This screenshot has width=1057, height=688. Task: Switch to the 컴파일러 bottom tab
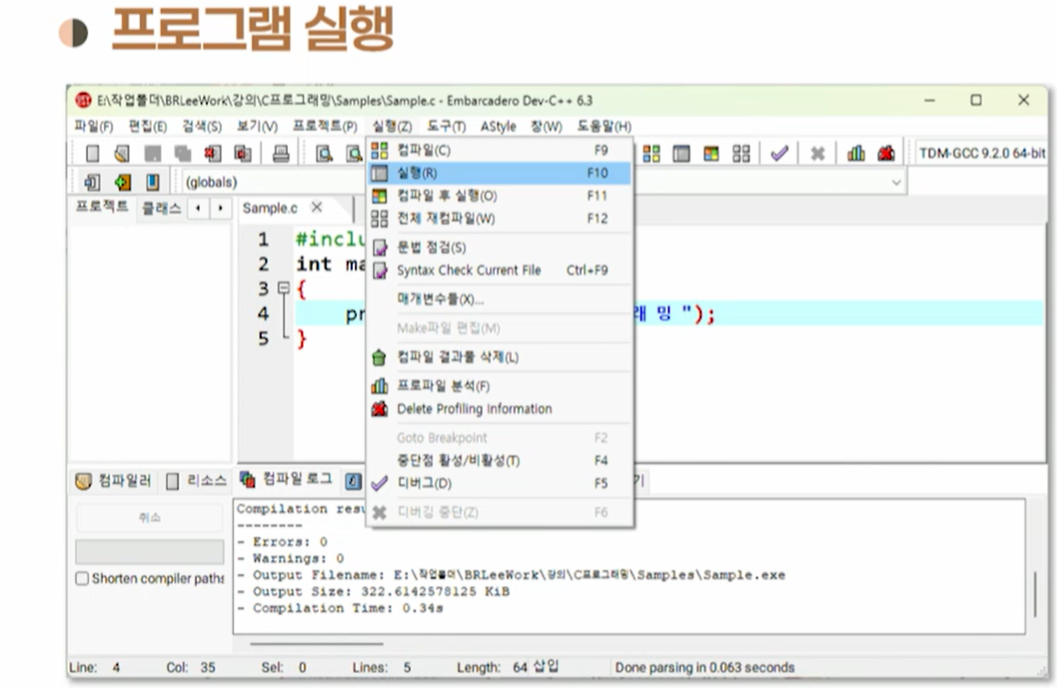point(114,480)
